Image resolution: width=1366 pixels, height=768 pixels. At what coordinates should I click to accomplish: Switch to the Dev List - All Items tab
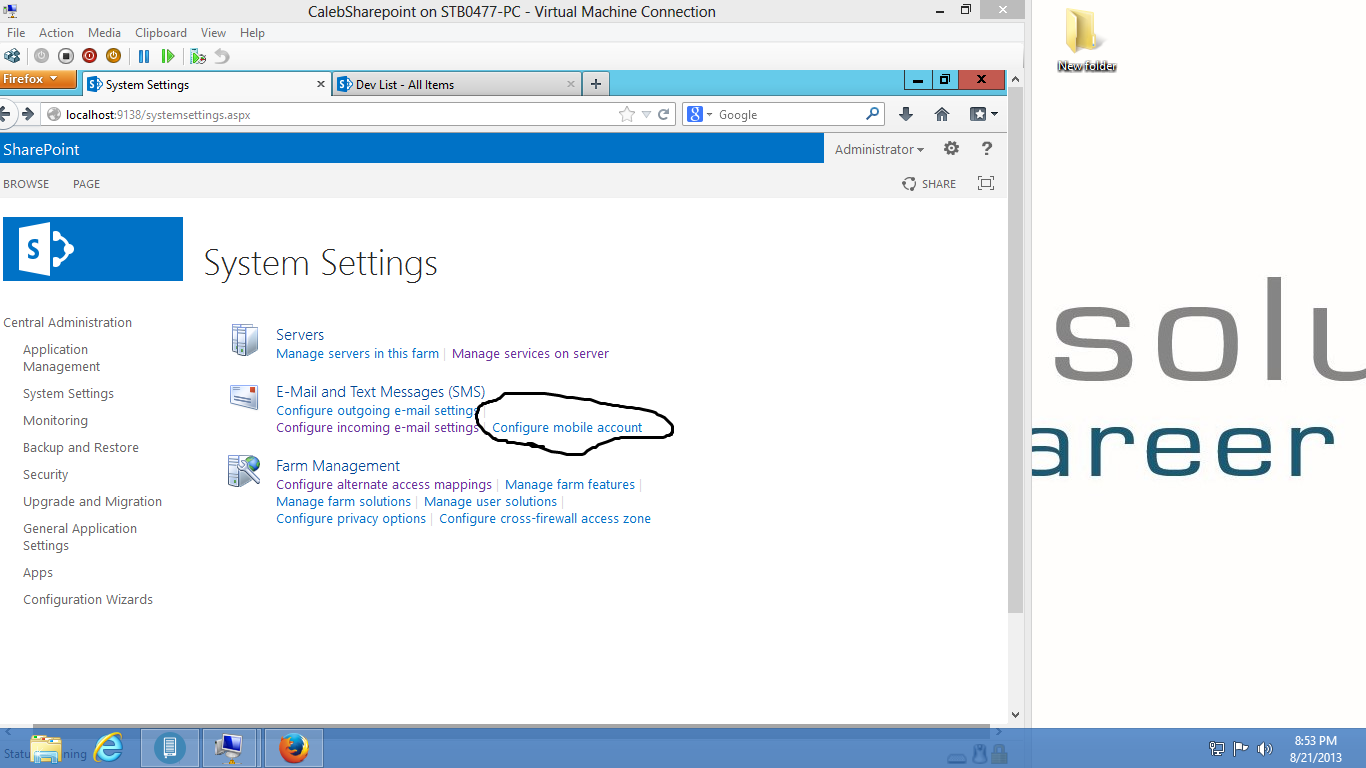[x=456, y=84]
